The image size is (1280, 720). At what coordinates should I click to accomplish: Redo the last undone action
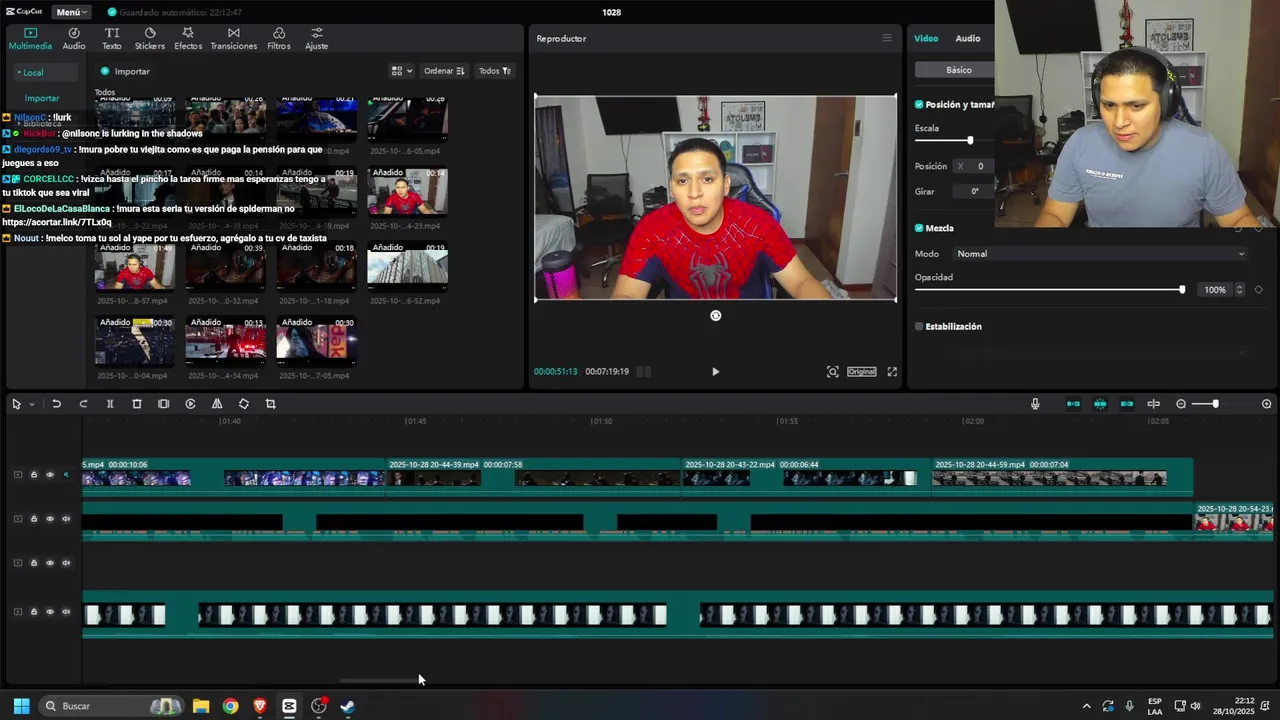[83, 404]
